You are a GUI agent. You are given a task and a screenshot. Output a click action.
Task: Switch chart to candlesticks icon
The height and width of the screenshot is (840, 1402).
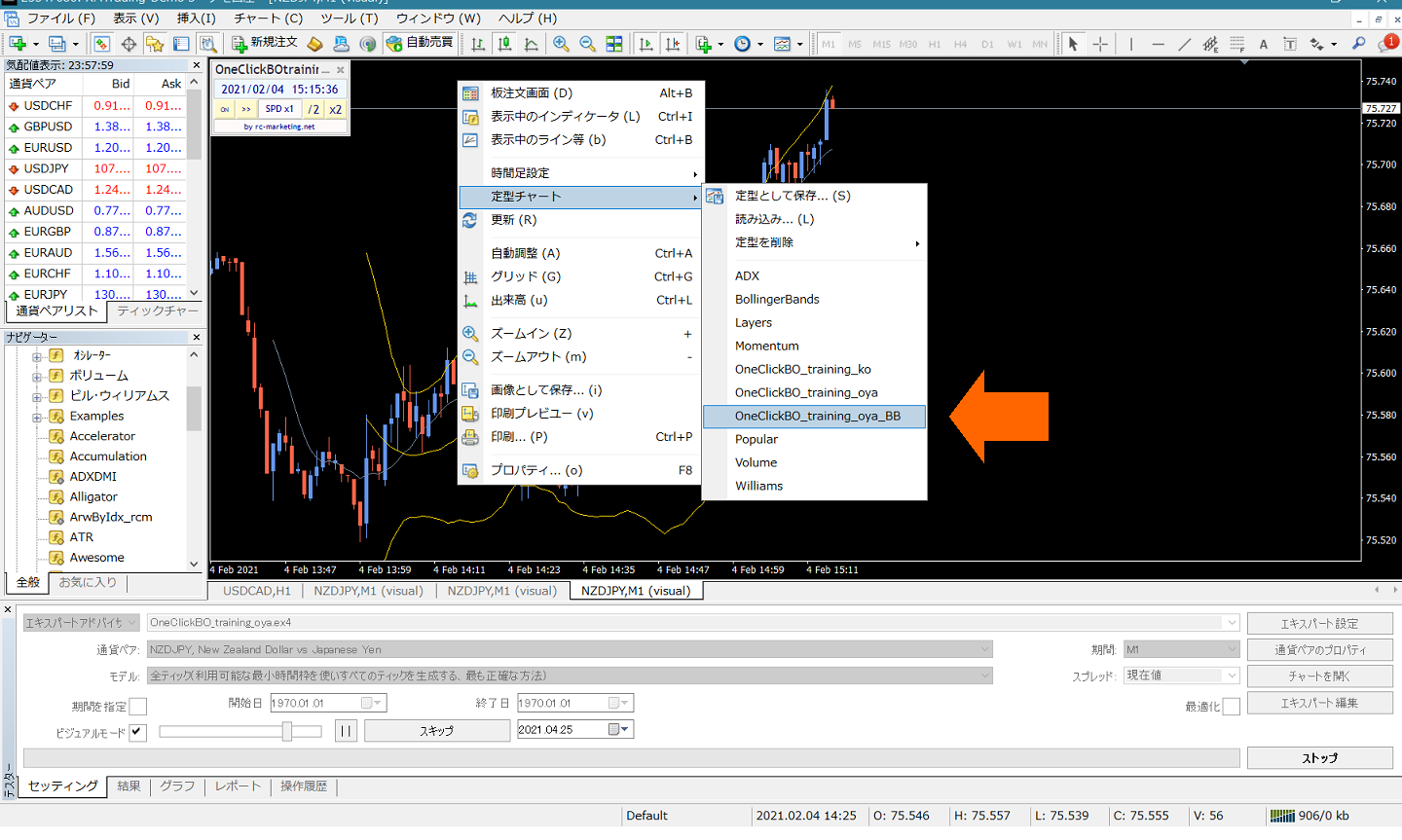pyautogui.click(x=504, y=44)
